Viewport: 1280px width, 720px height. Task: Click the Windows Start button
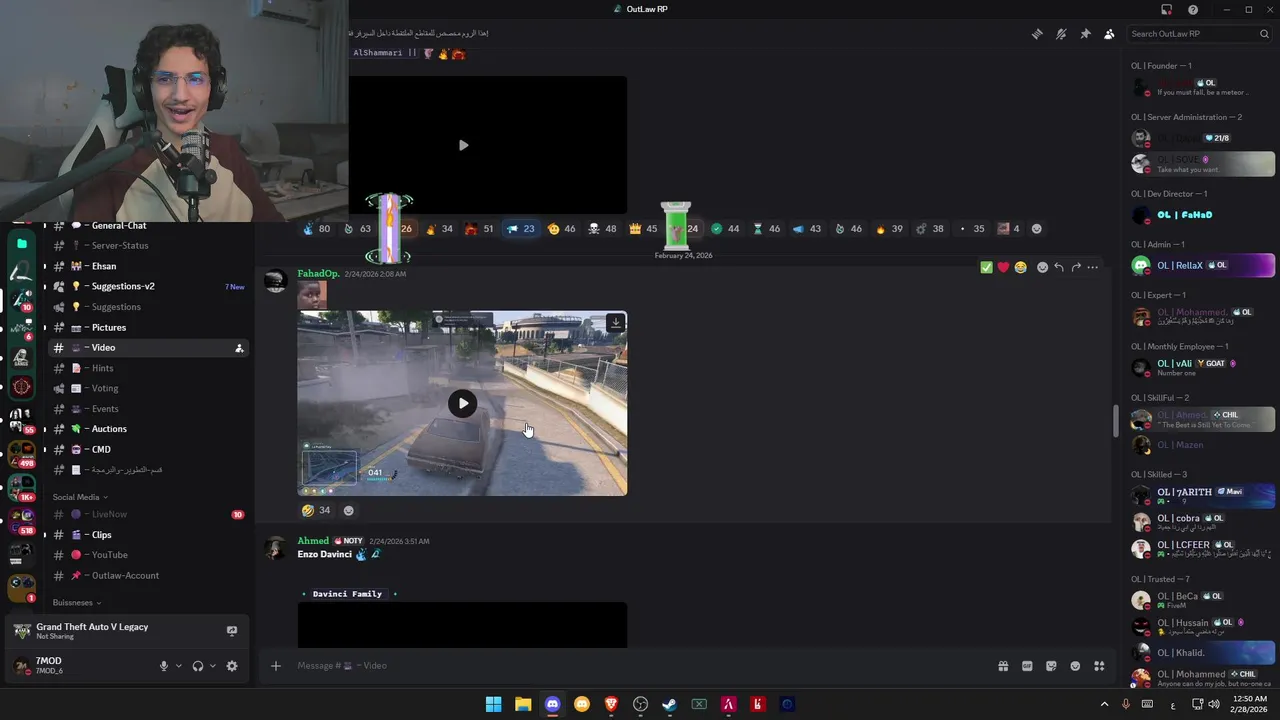point(493,704)
